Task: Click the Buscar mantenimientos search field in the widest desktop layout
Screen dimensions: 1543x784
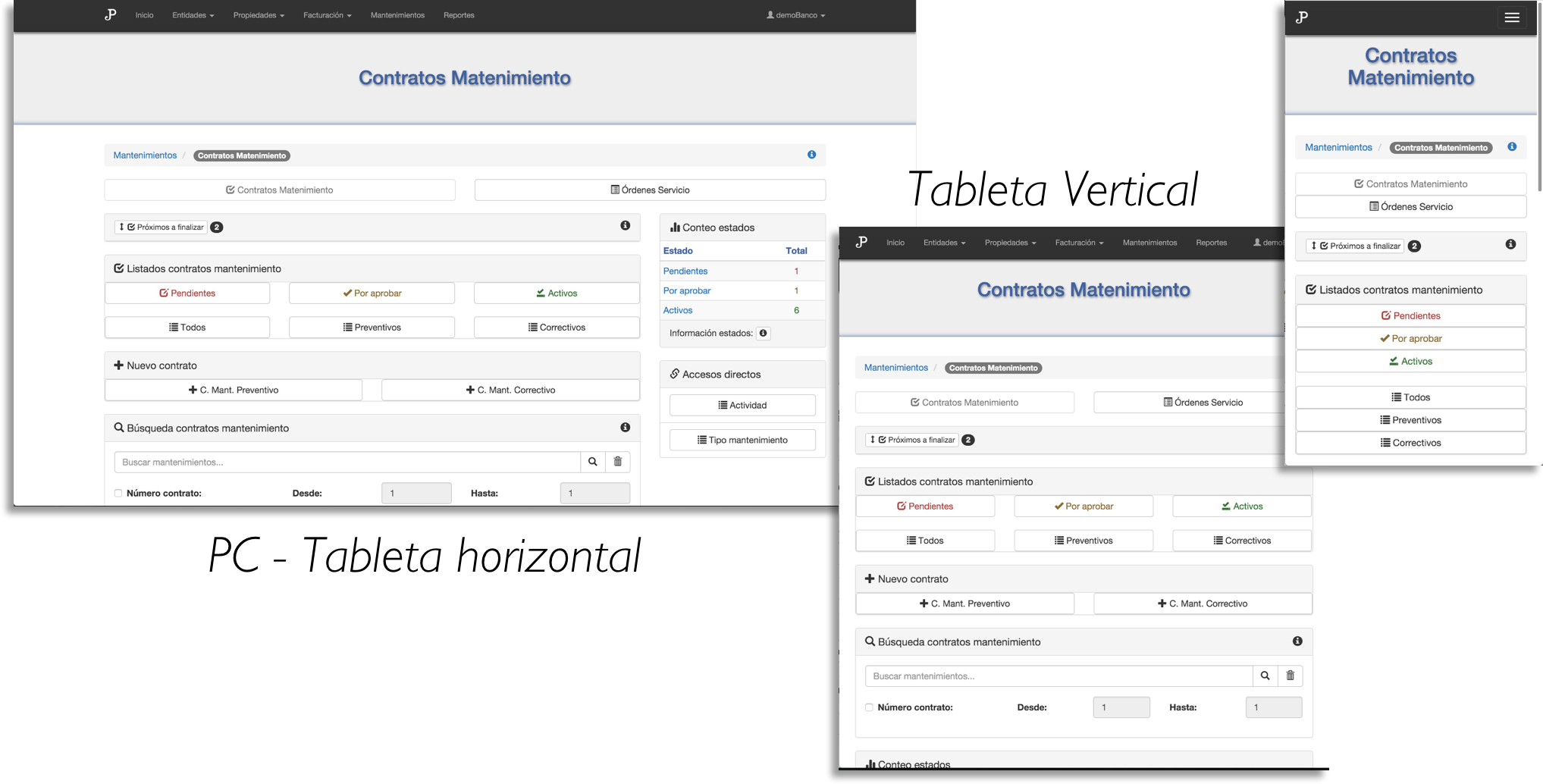Action: click(347, 462)
